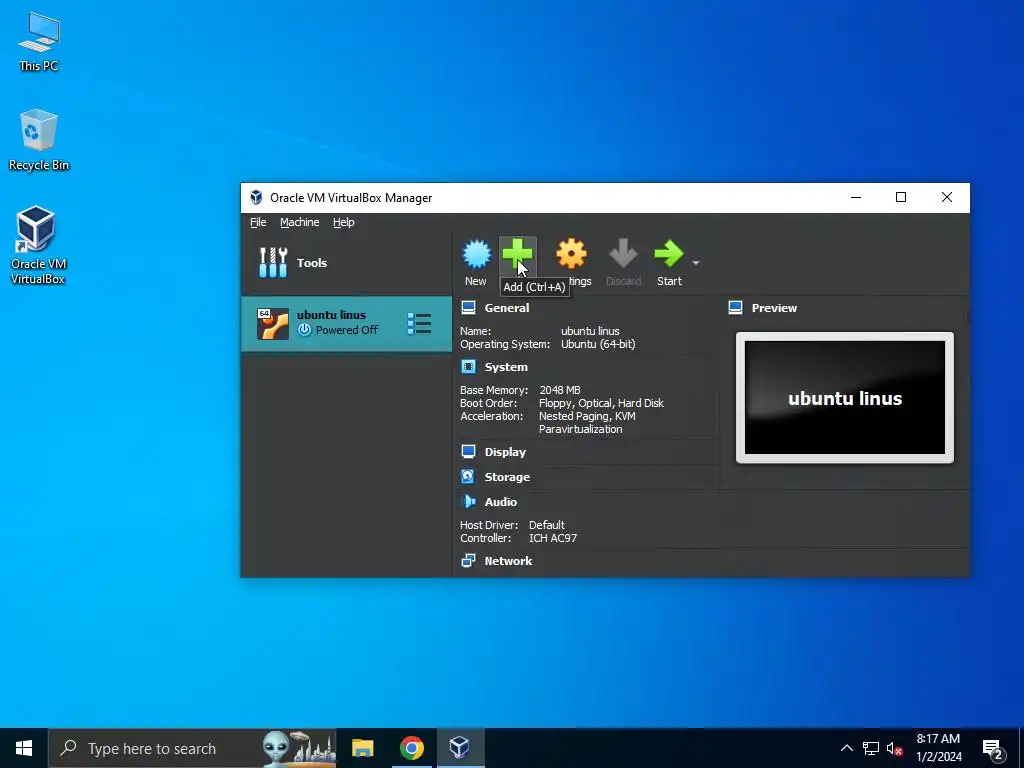This screenshot has width=1024, height=768.
Task: Click the Network section icon
Action: point(468,560)
